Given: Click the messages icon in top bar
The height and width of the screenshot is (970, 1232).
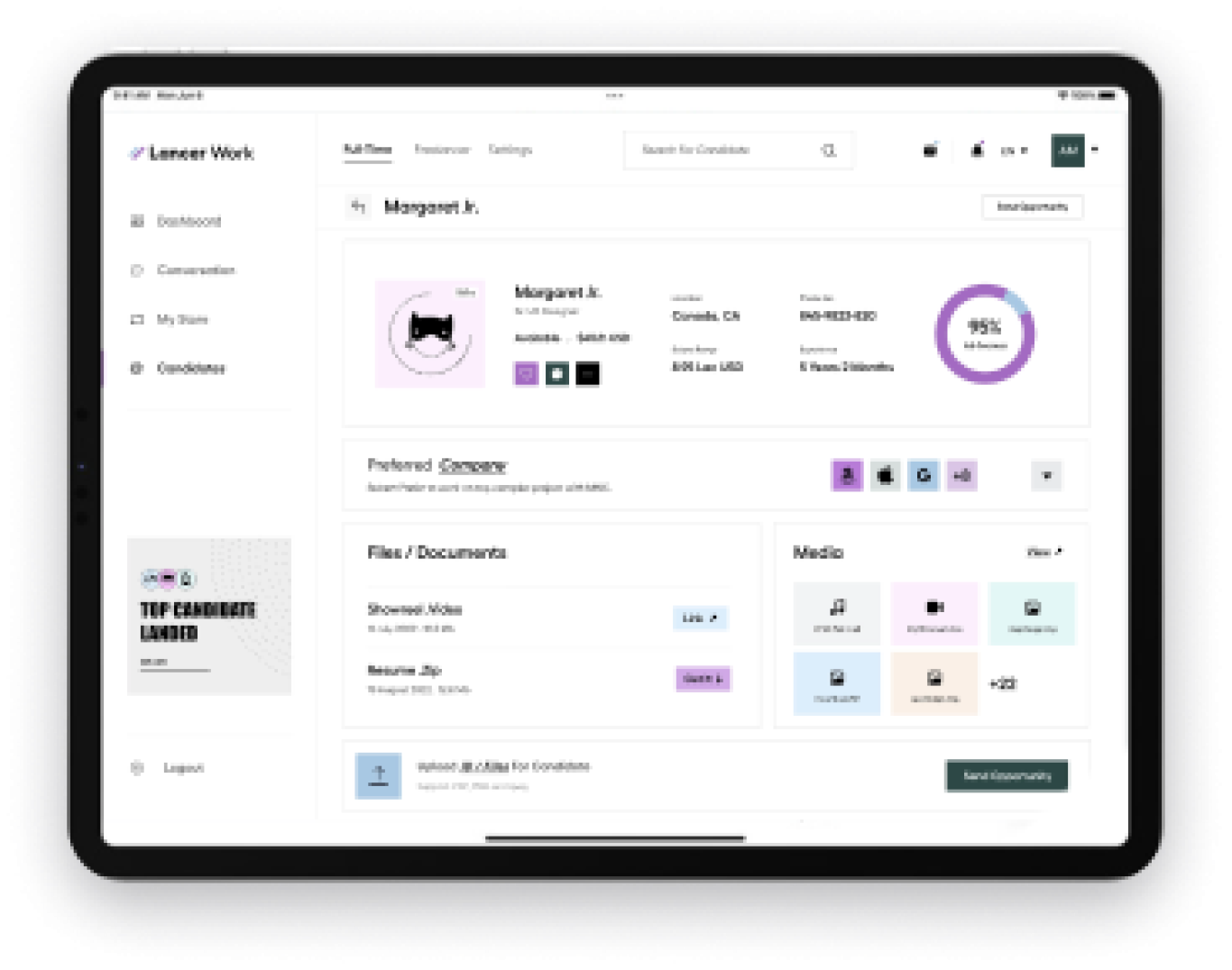Looking at the screenshot, I should (930, 150).
